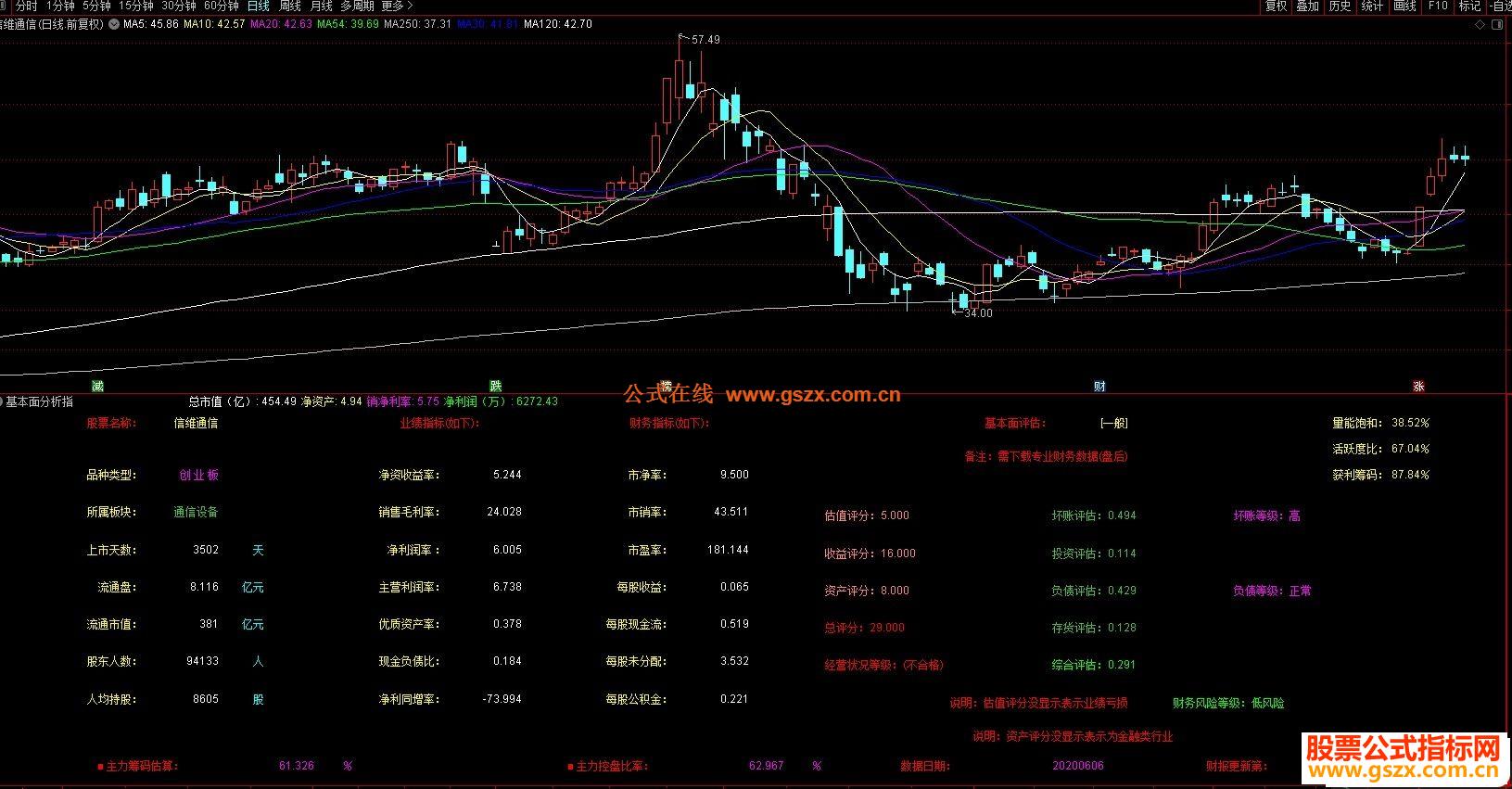Image resolution: width=1512 pixels, height=789 pixels.
Task: Click the 总市值（亿）: 454.49 value
Action: click(243, 401)
